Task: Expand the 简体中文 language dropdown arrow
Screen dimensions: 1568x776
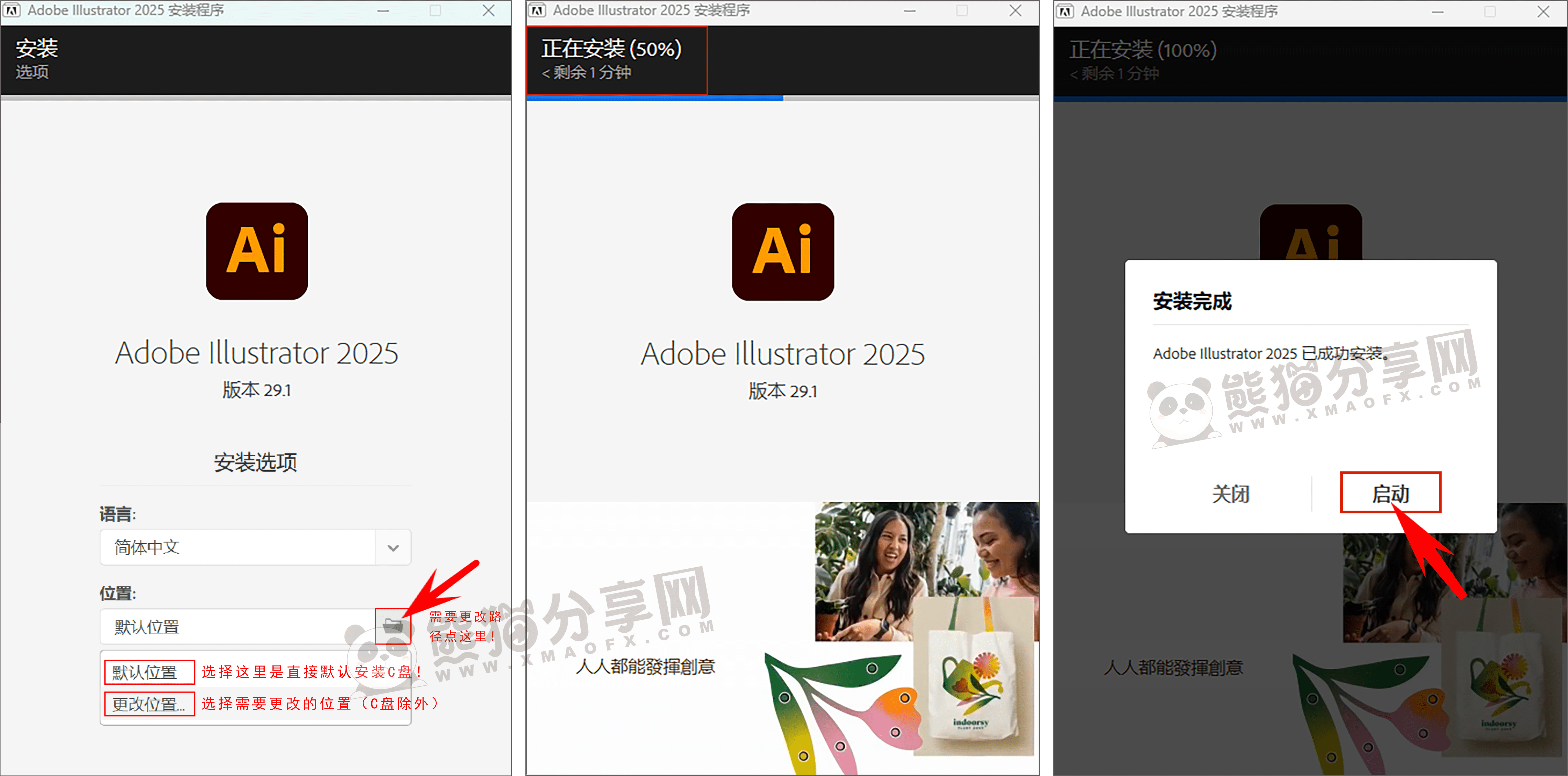Action: pyautogui.click(x=393, y=547)
